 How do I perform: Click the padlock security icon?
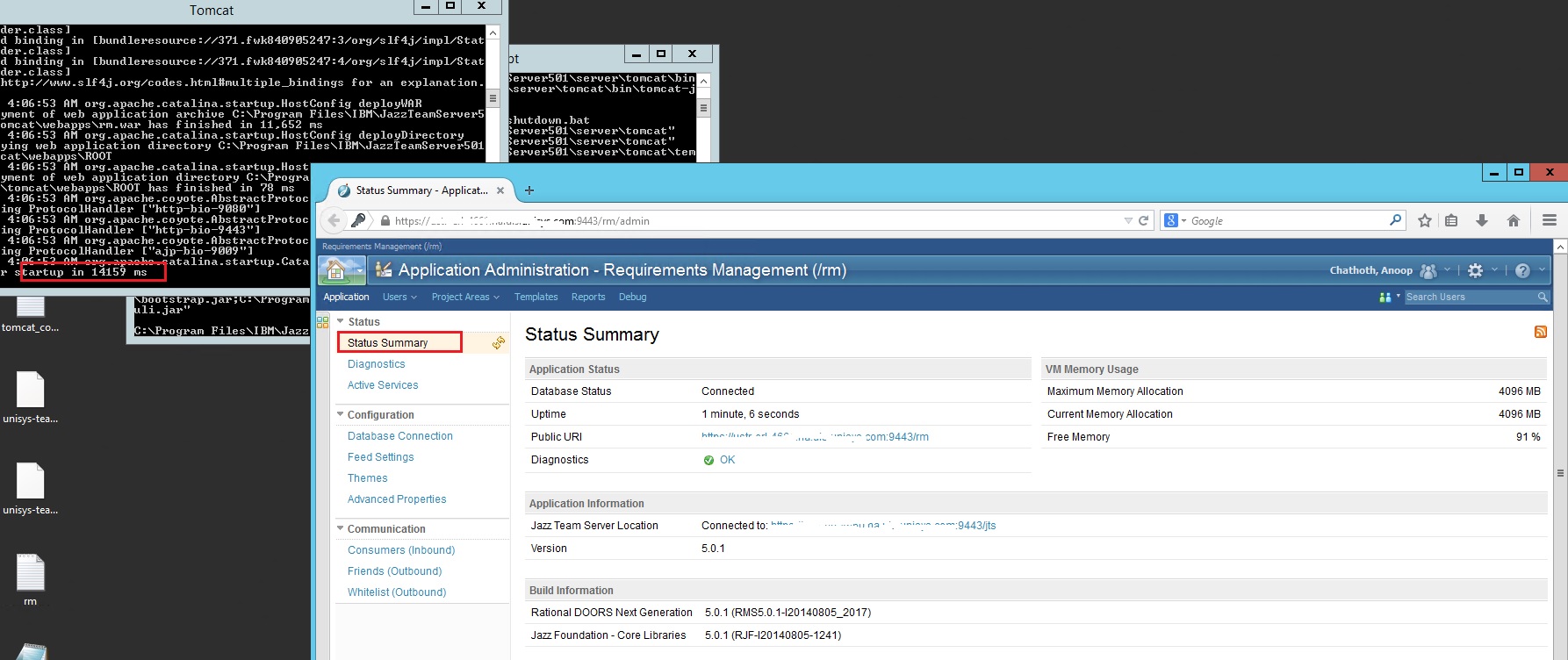[385, 221]
